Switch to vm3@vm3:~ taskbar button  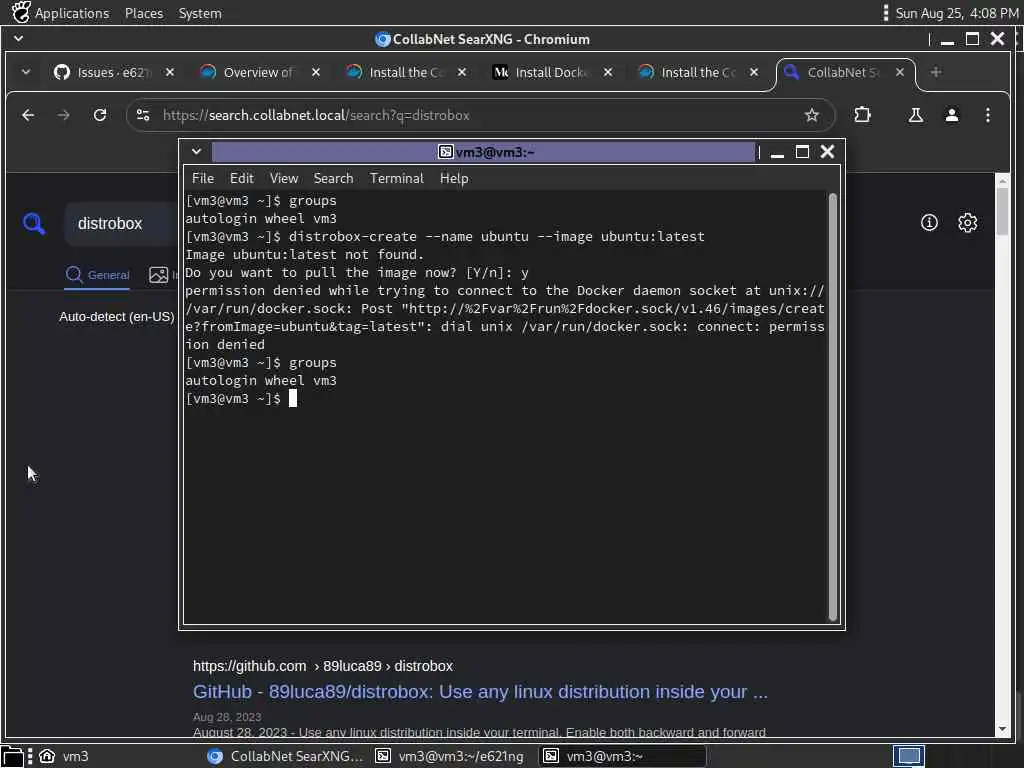[x=622, y=756]
